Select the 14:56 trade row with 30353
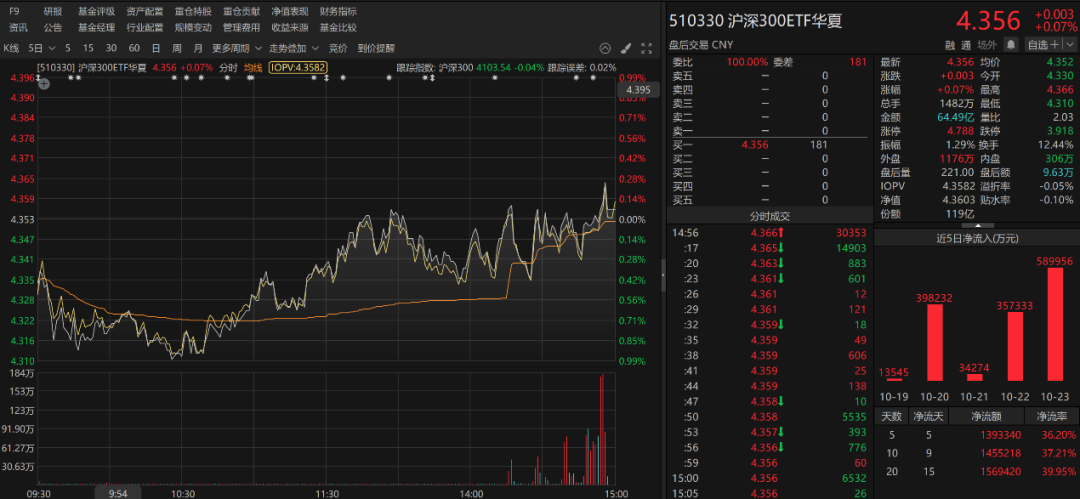1080x499 pixels. coord(769,233)
